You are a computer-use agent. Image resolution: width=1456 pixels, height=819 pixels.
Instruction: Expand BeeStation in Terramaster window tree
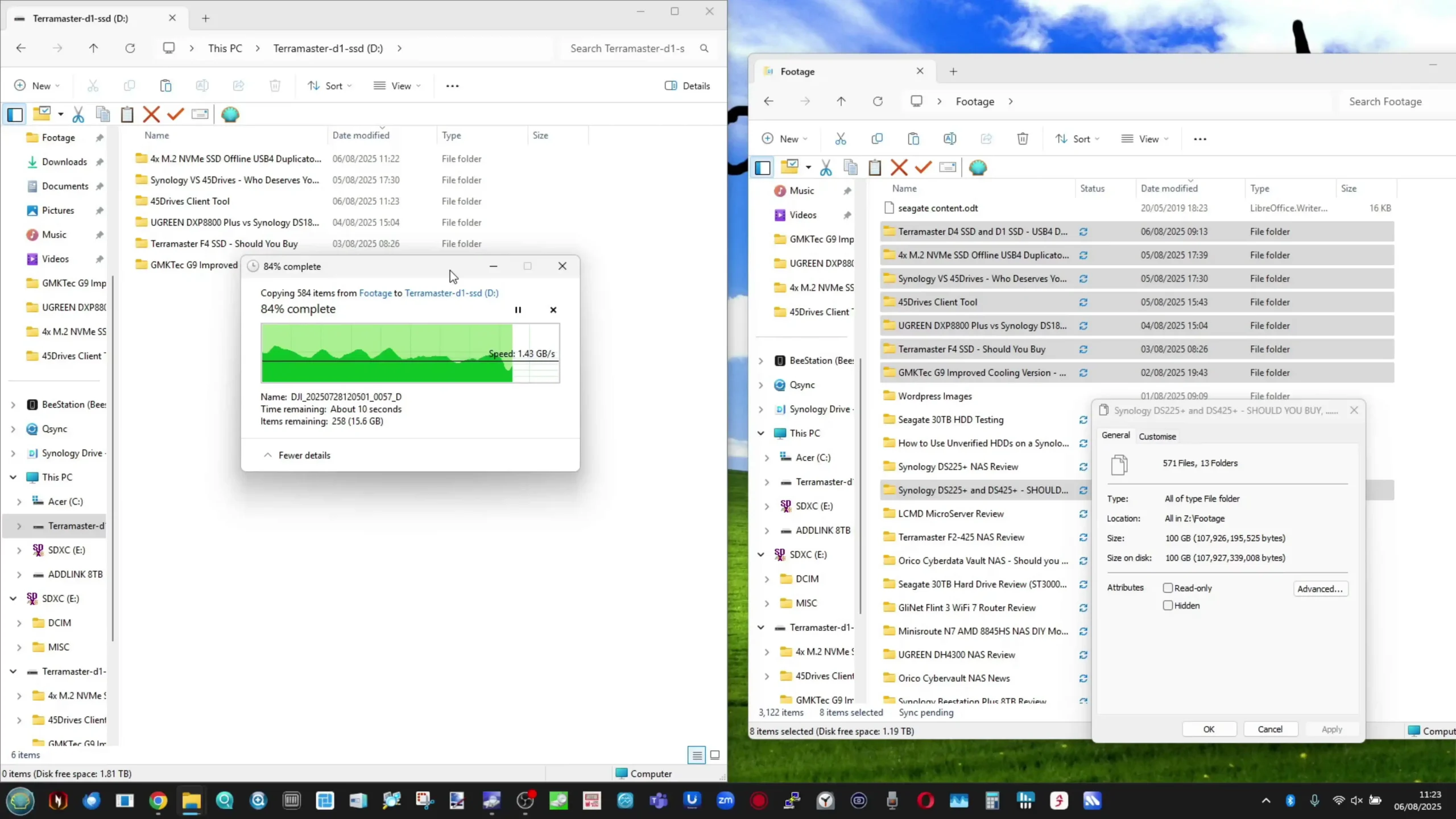tap(13, 405)
